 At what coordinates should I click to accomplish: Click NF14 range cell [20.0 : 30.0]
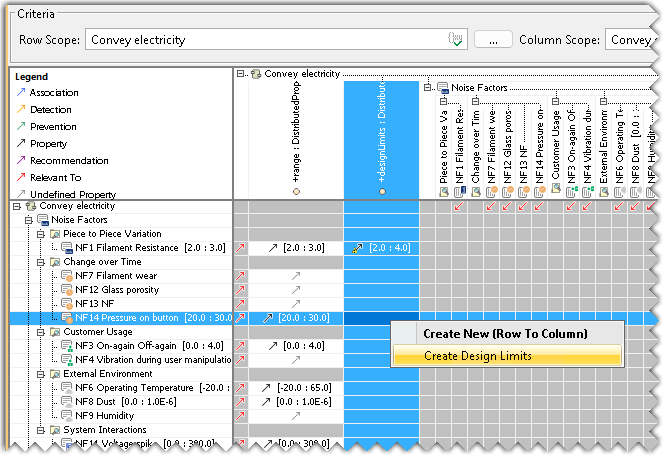click(296, 318)
